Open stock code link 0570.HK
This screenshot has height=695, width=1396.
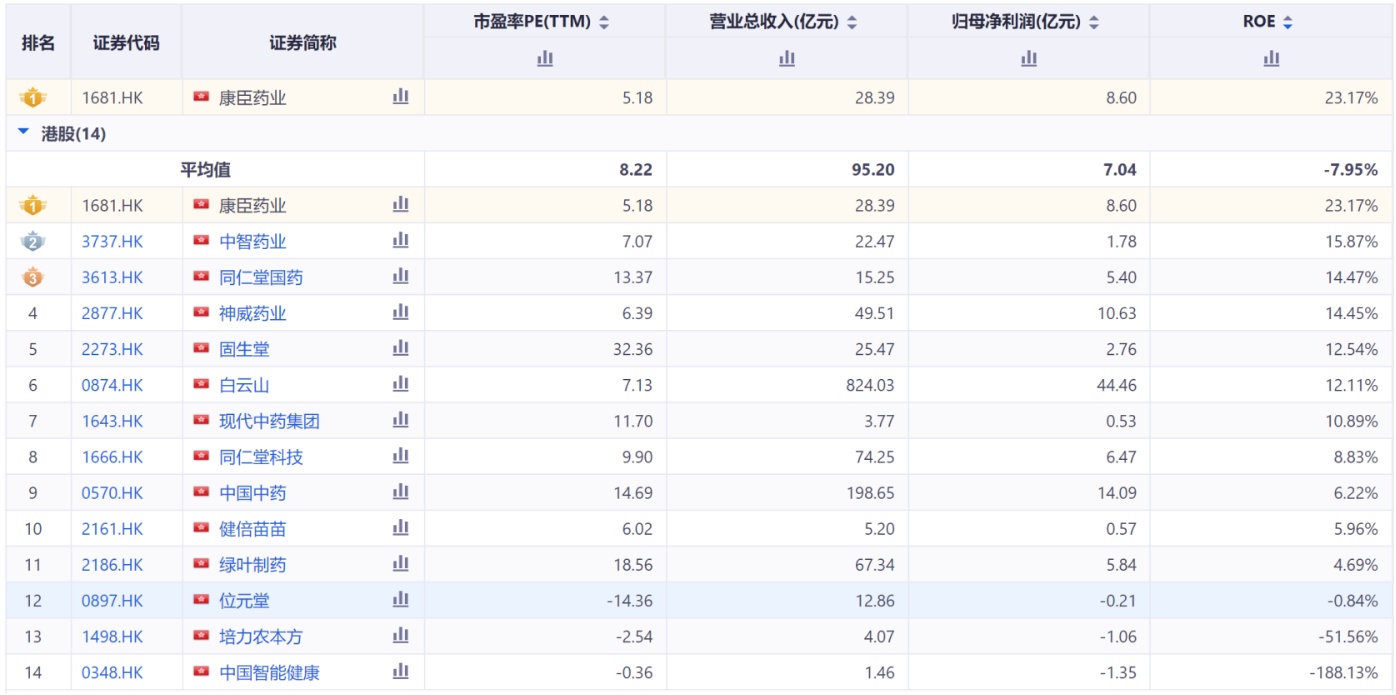(x=112, y=493)
